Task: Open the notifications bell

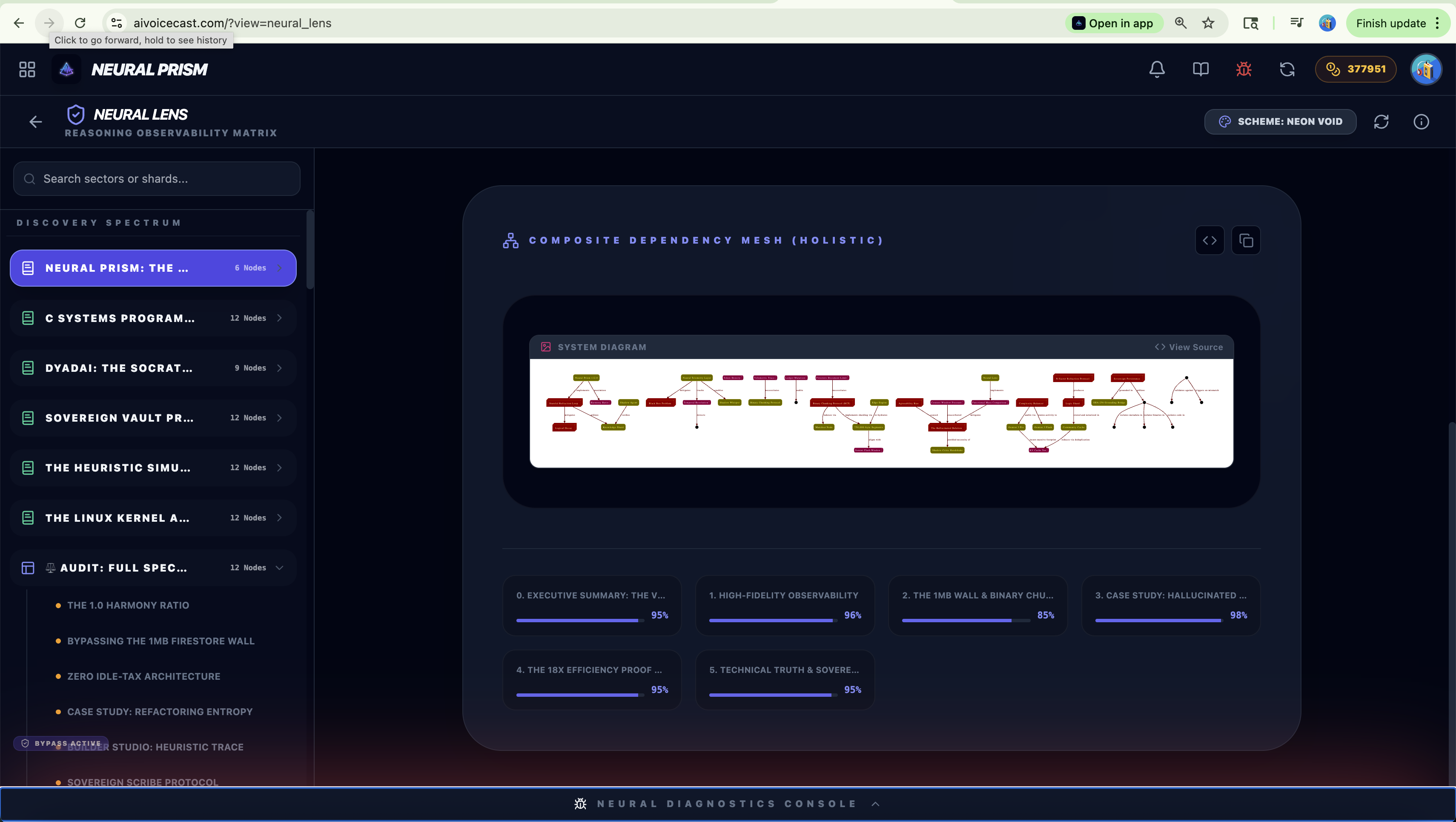Action: 1156,69
